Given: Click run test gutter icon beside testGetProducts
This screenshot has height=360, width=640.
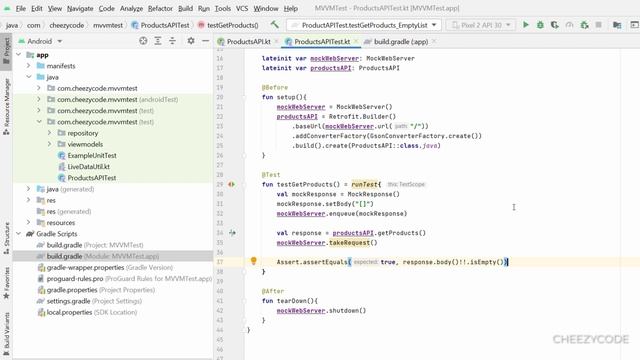Looking at the screenshot, I should 231,184.
